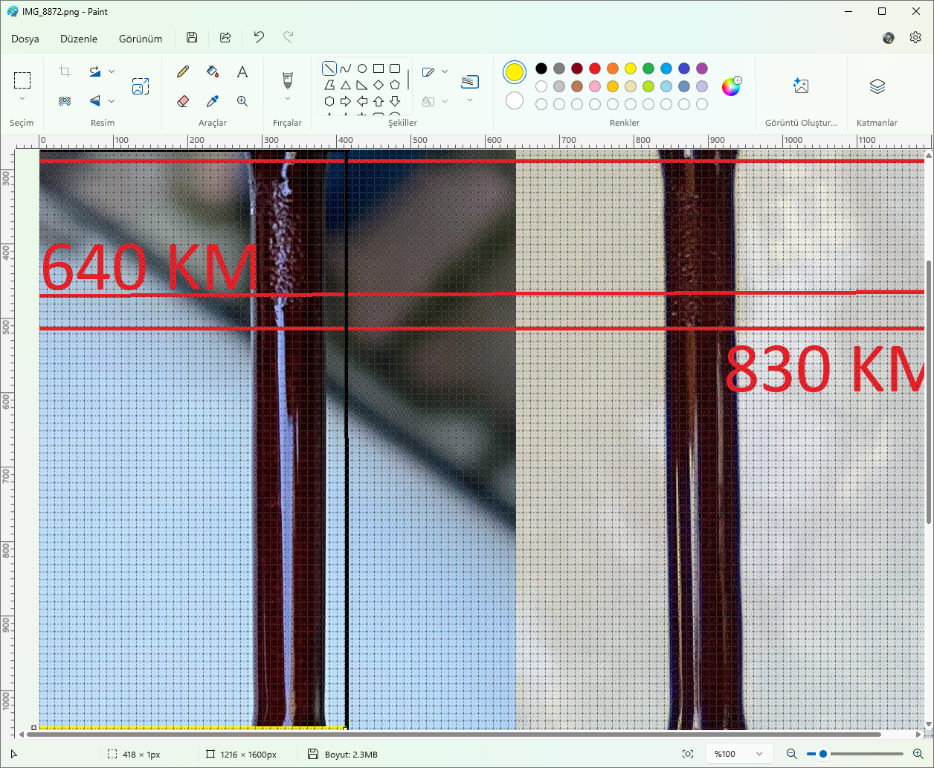Select Color 2 white swatch
Image resolution: width=934 pixels, height=768 pixels.
pos(514,101)
